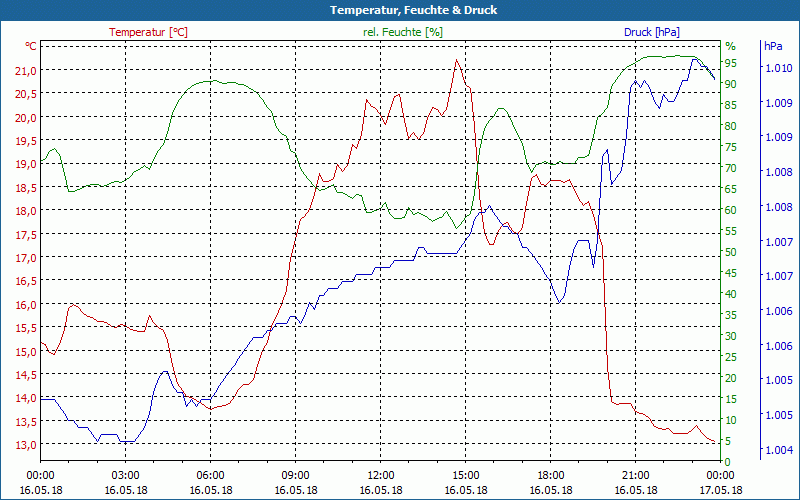The width and height of the screenshot is (800, 500).
Task: Click the 70 humidity axis tick
Action: pos(731,168)
